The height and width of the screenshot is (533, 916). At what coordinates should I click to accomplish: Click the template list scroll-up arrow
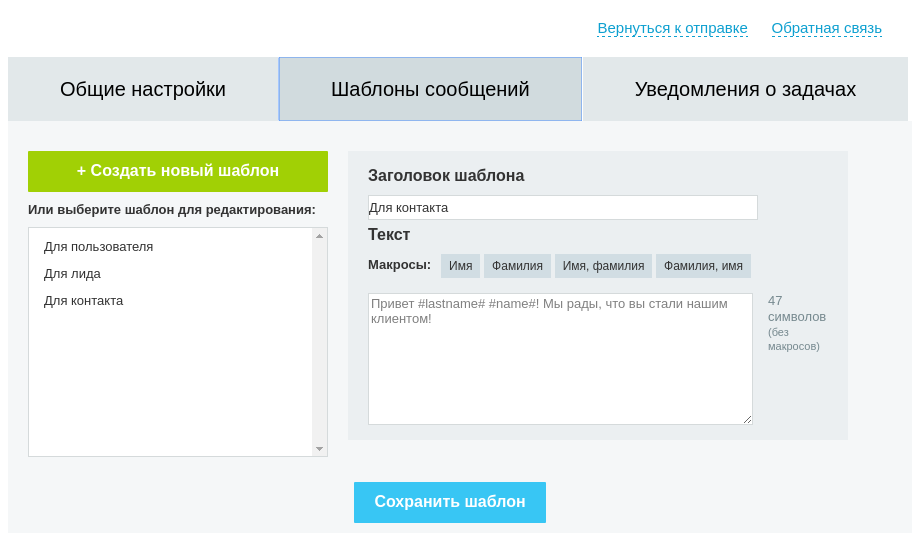pos(320,236)
